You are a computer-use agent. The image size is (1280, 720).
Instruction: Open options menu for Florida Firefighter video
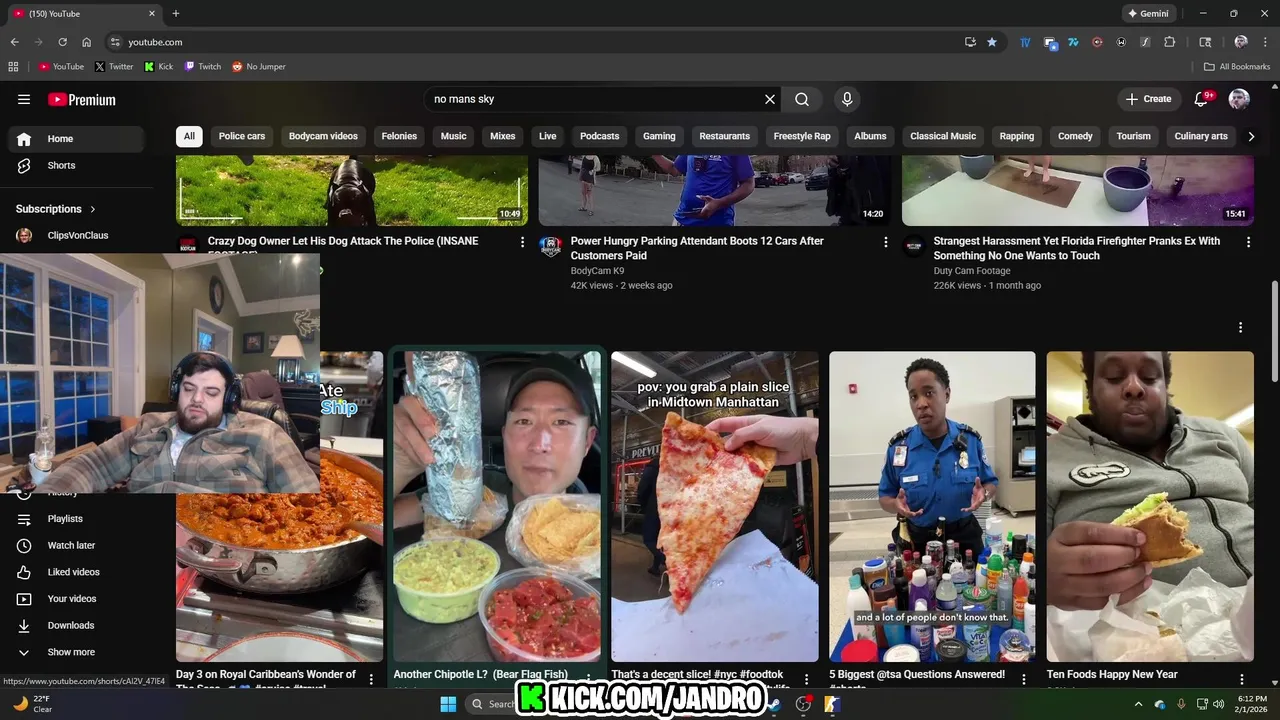[x=1248, y=242]
